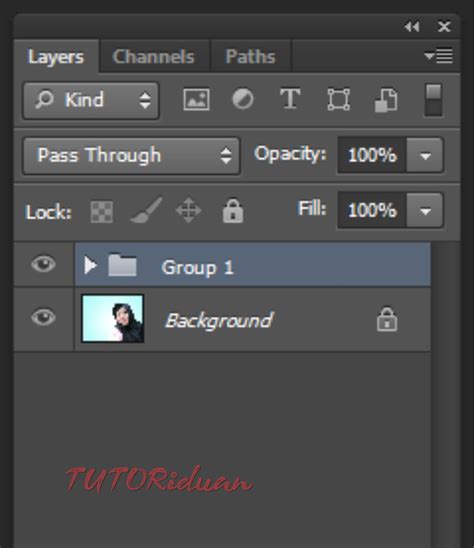Open Layers panel flyout menu
The image size is (474, 548).
tap(438, 56)
